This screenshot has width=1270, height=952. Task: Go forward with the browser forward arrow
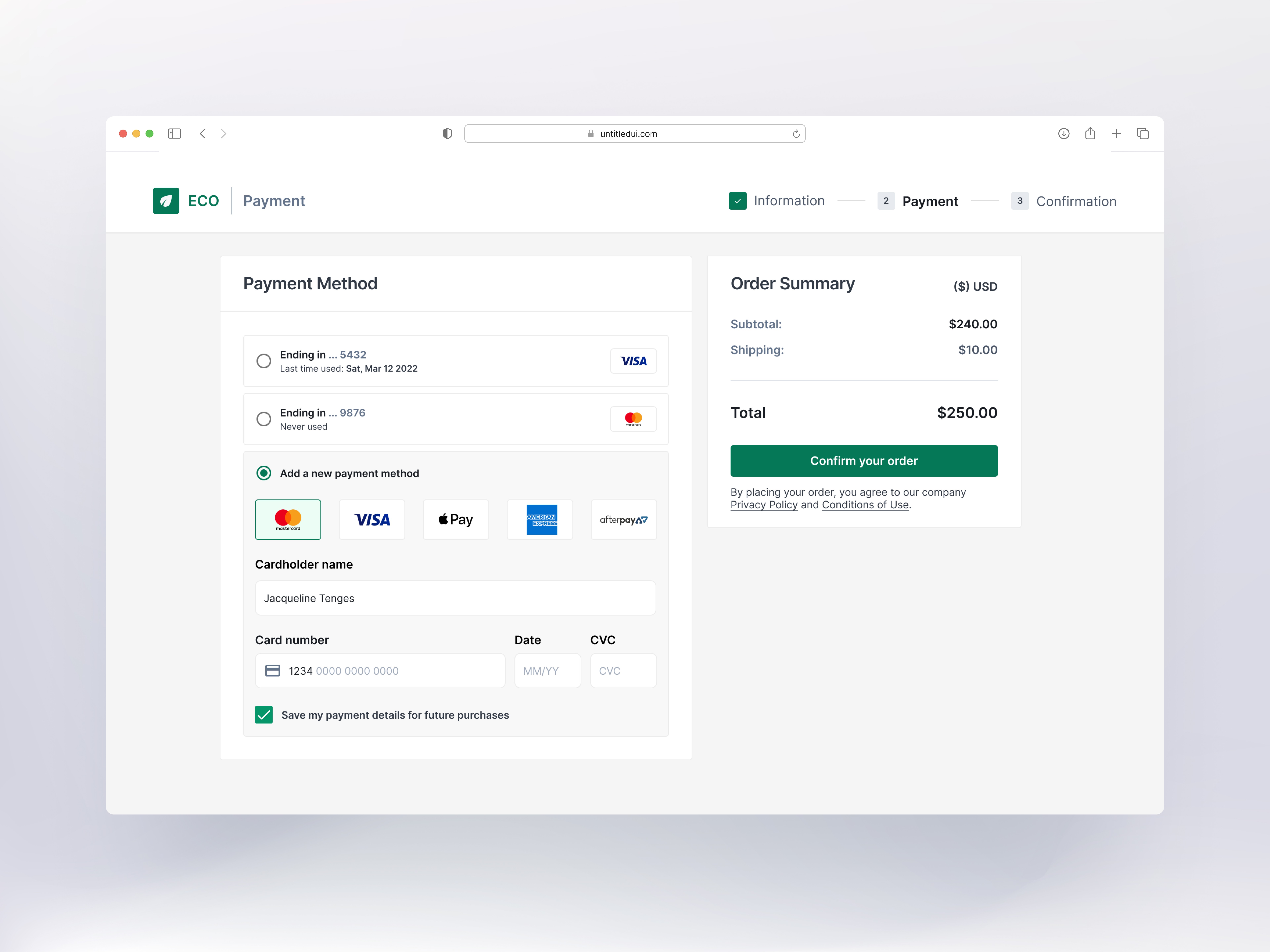tap(223, 134)
